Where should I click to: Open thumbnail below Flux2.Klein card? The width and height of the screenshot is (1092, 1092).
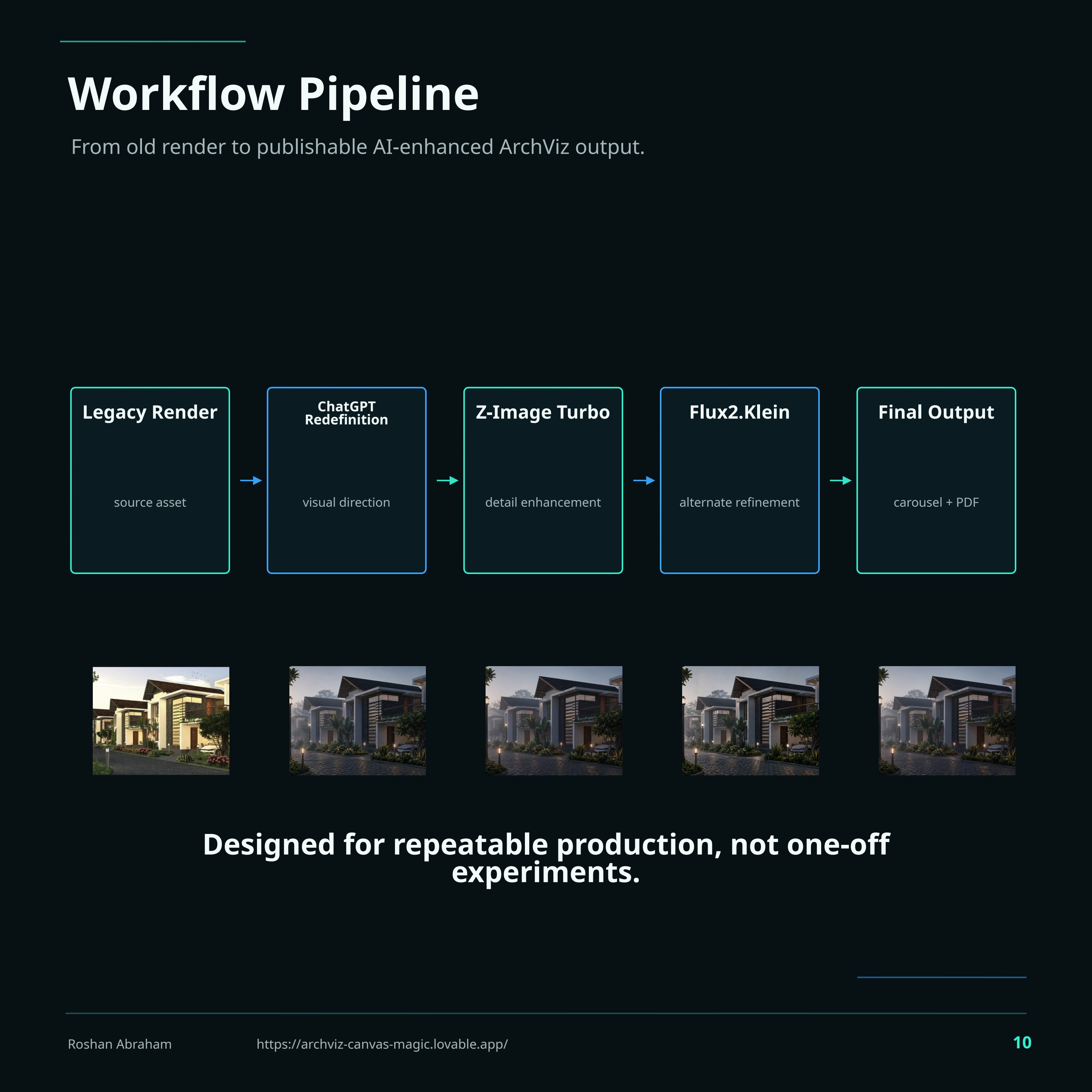pyautogui.click(x=751, y=721)
